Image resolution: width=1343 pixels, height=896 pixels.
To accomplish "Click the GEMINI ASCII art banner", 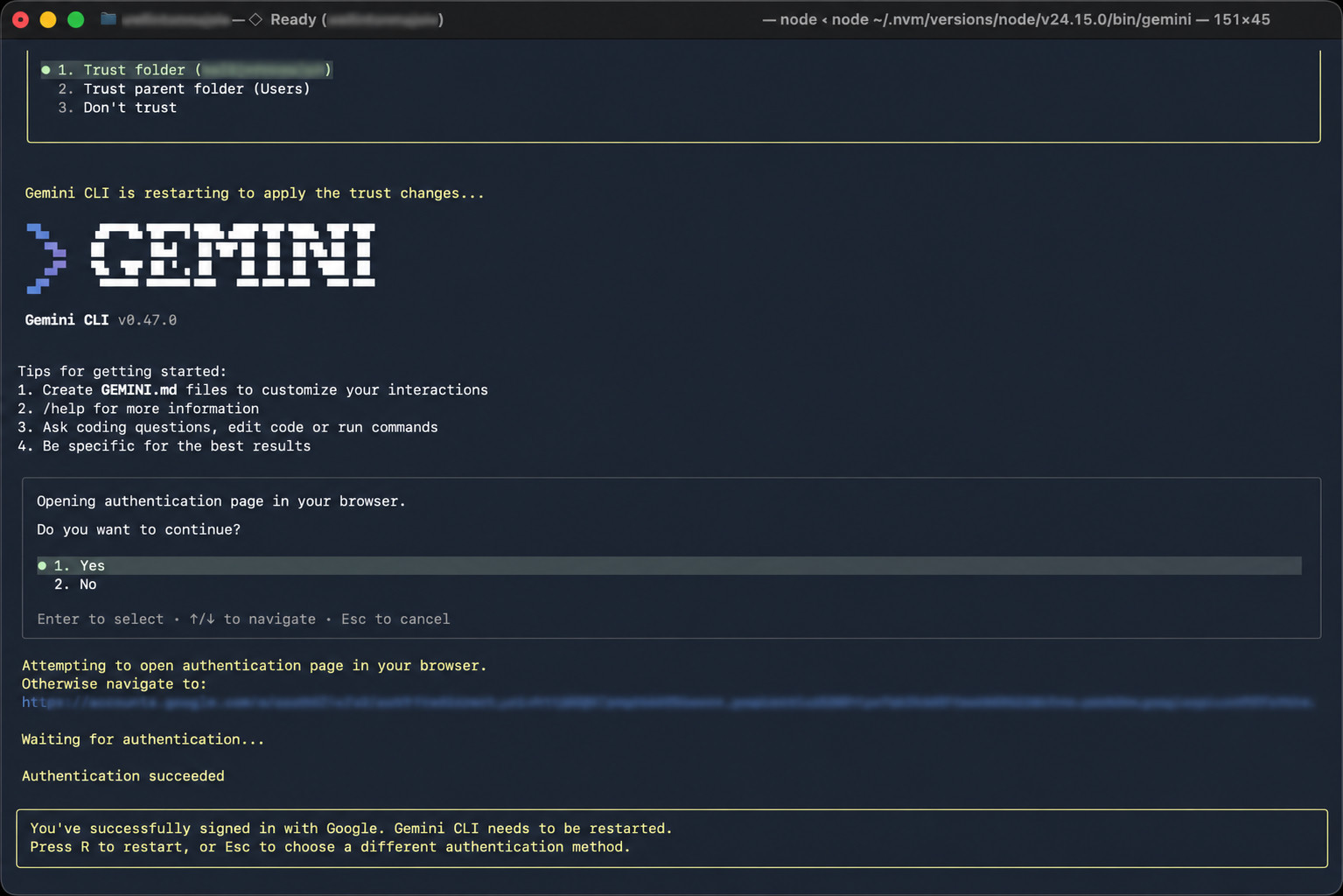I will [x=234, y=255].
